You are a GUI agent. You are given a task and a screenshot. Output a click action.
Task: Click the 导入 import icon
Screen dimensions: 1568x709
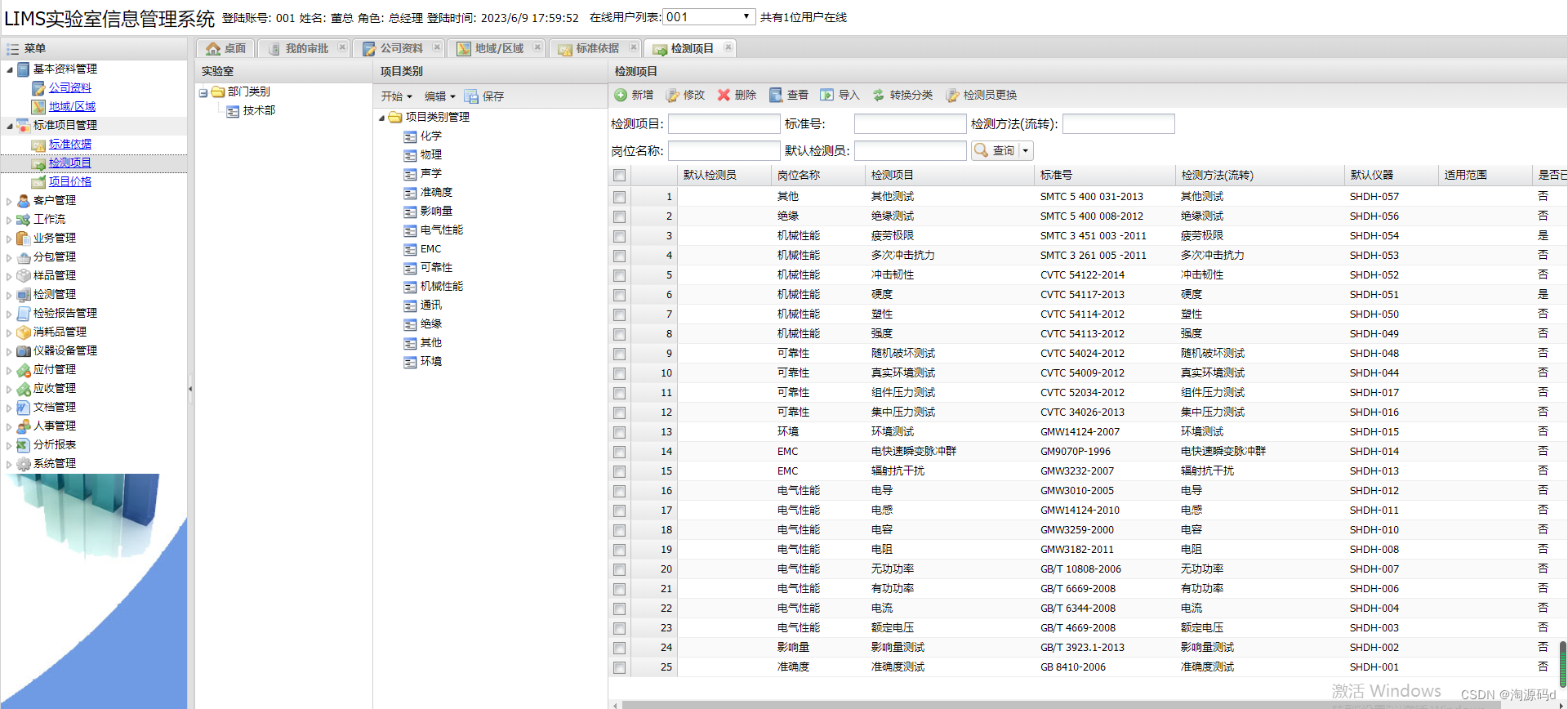827,96
